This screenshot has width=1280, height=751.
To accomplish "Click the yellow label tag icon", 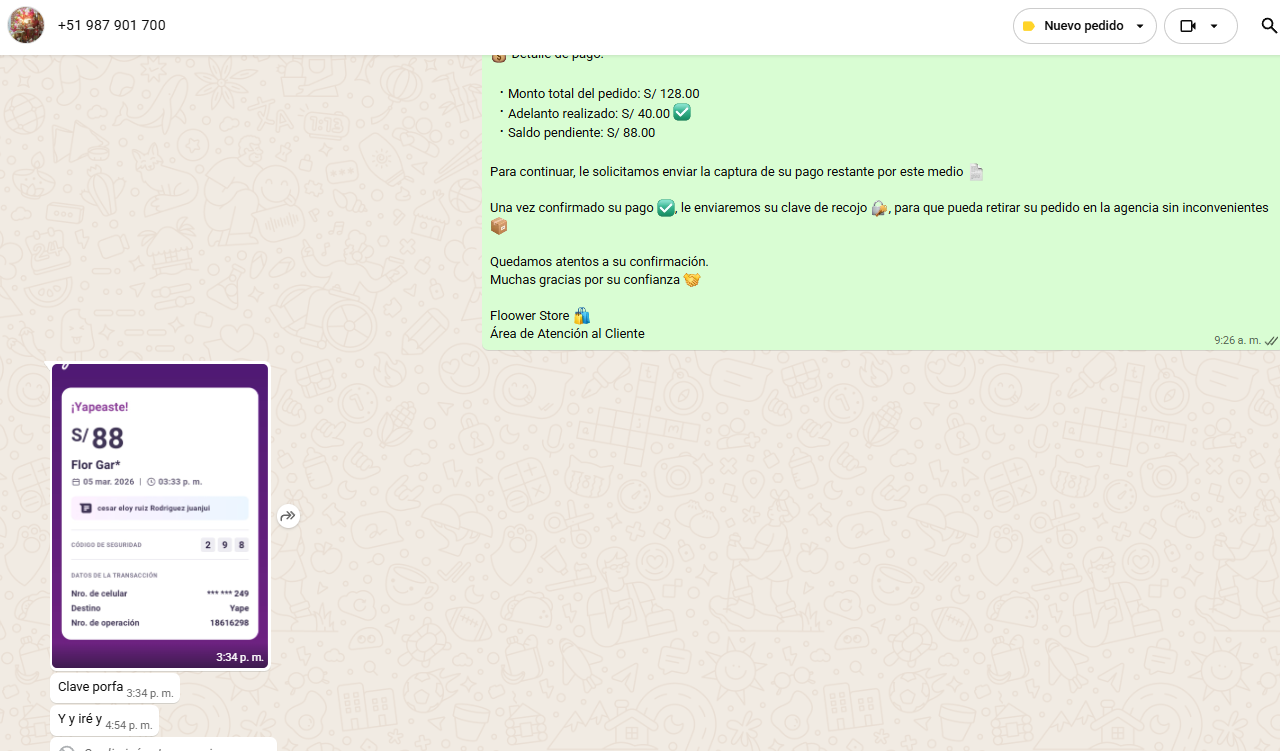I will pyautogui.click(x=1028, y=26).
